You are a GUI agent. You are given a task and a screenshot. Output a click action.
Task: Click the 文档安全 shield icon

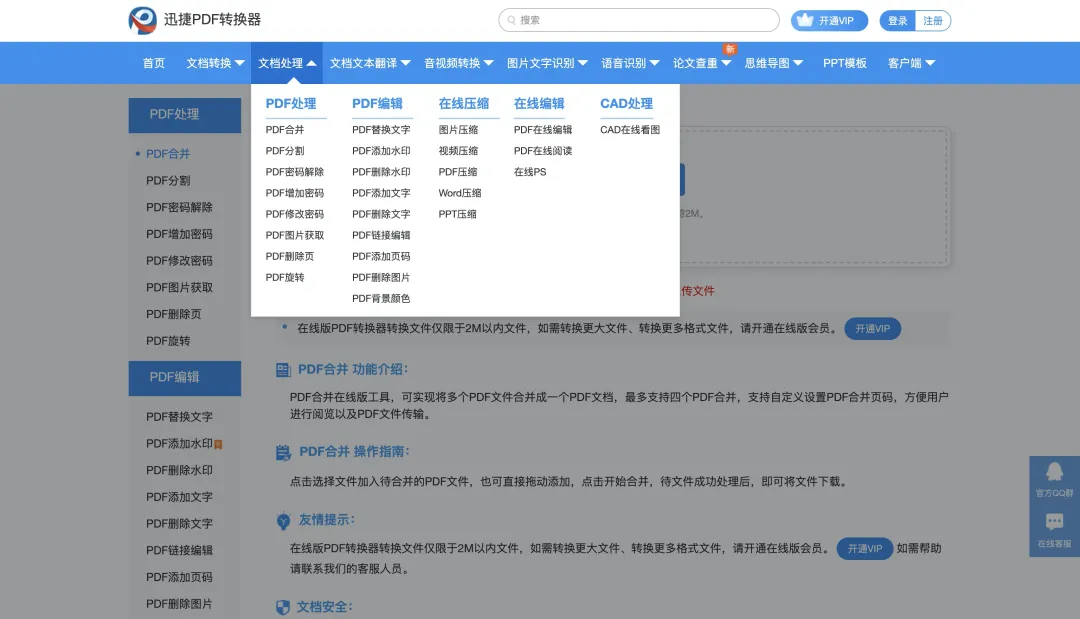(x=282, y=607)
